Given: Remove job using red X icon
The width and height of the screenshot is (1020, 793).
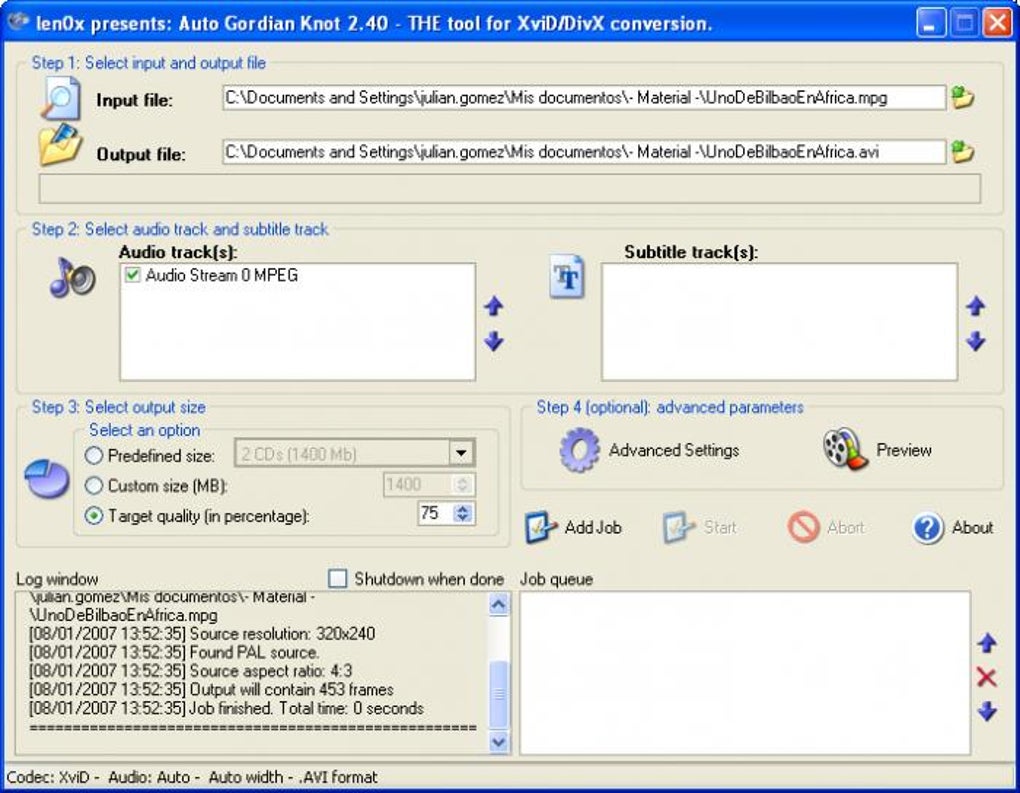Looking at the screenshot, I should [986, 677].
